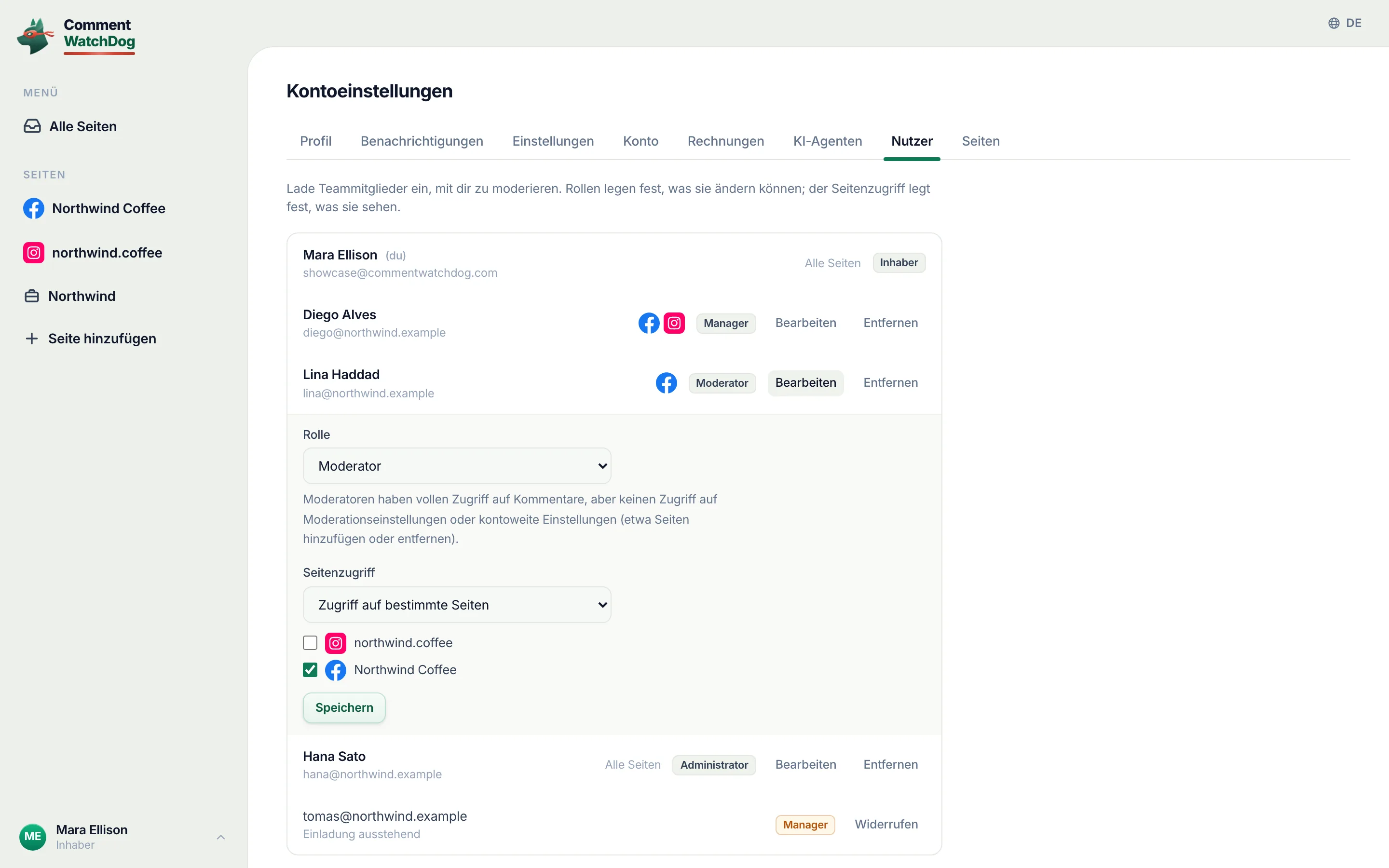Click the Einladung ausstehend status text
This screenshot has height=868, width=1389.
(361, 834)
